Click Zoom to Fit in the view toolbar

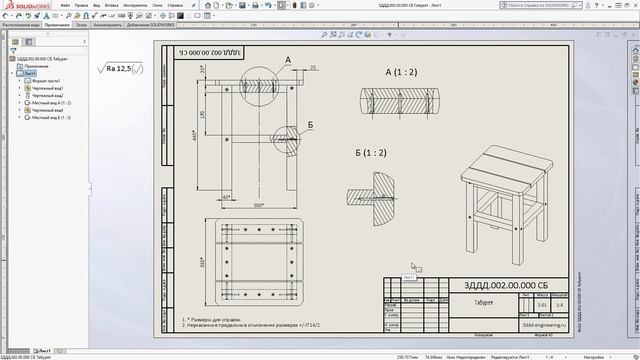tap(324, 35)
